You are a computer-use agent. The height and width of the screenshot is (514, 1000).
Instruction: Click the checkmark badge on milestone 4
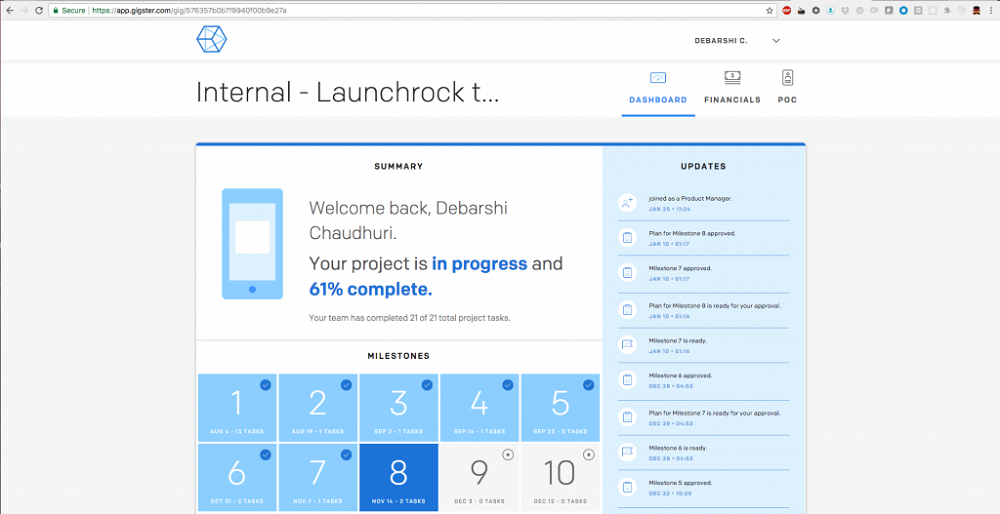508,385
